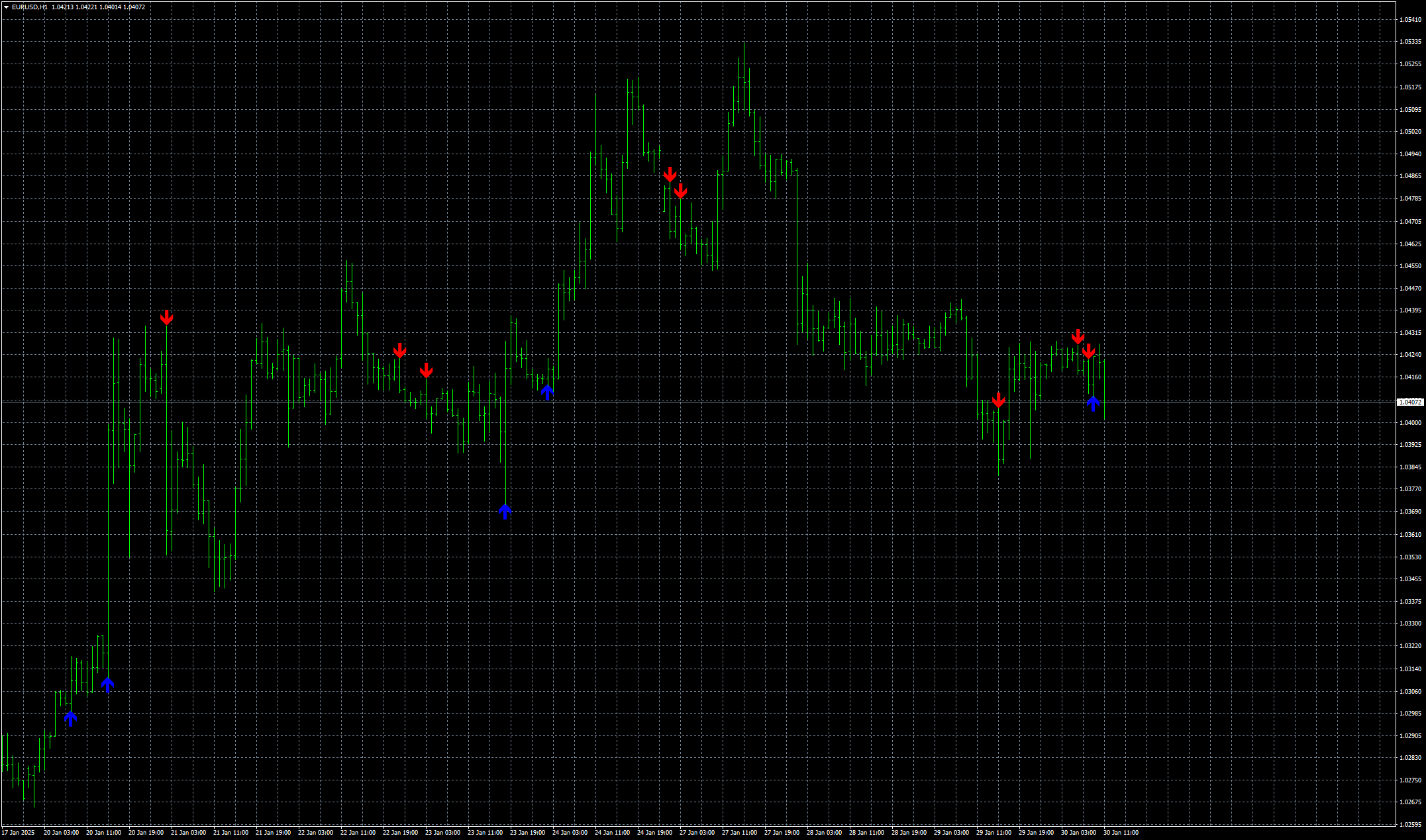The image size is (1426, 840).
Task: Click the 1.04625 price scale label
Action: point(1410,244)
